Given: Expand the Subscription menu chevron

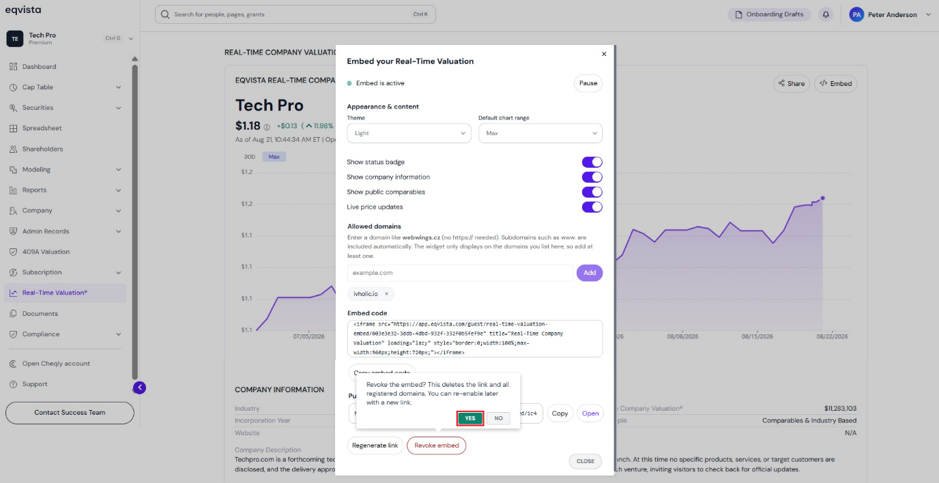Looking at the screenshot, I should click(118, 272).
